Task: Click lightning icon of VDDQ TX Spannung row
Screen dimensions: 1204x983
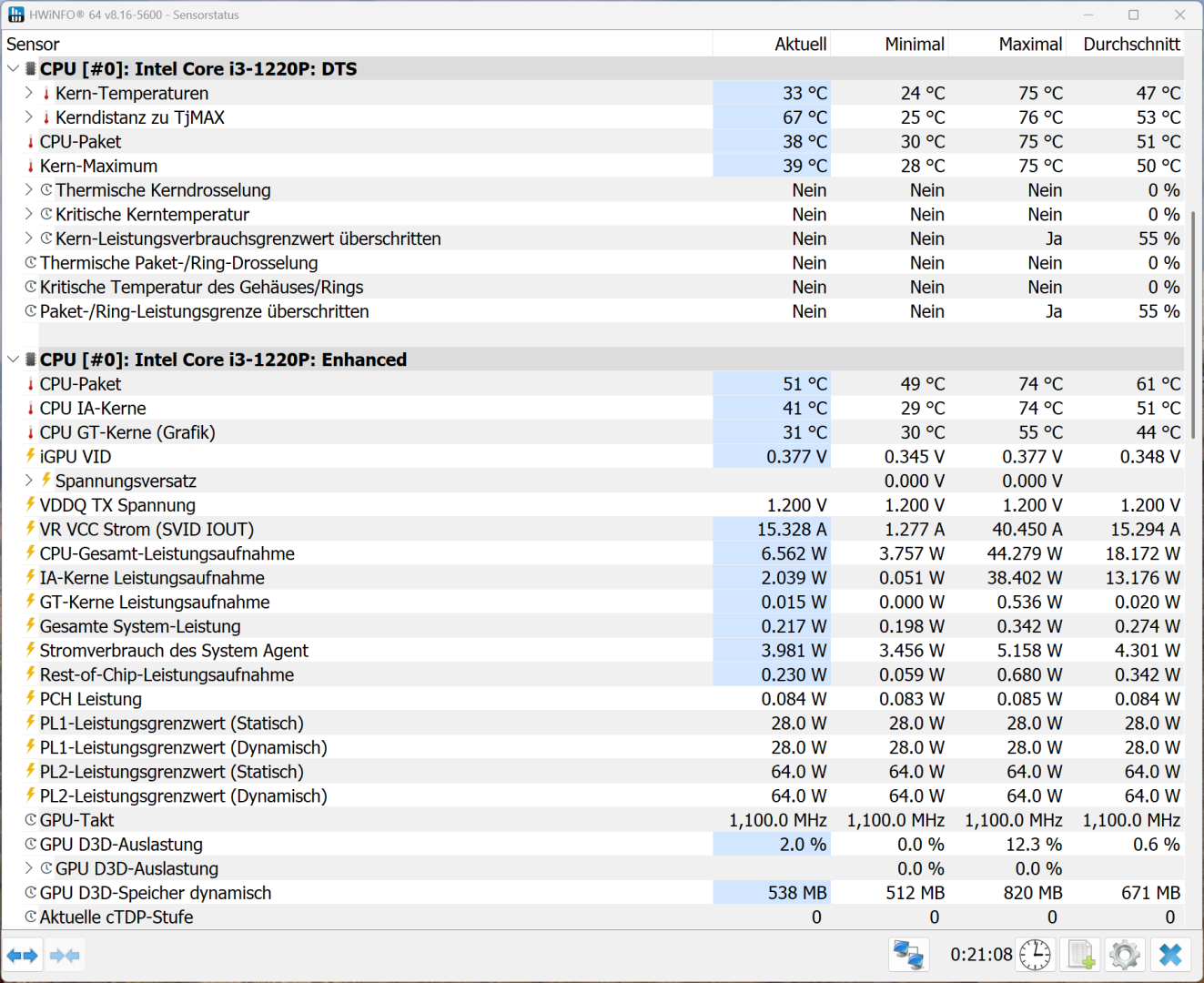Action: 31,504
